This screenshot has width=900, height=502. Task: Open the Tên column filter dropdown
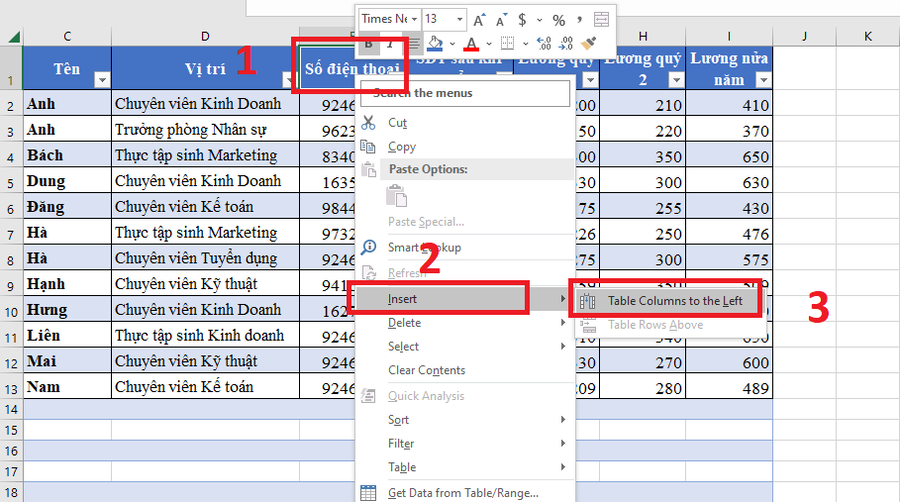102,80
